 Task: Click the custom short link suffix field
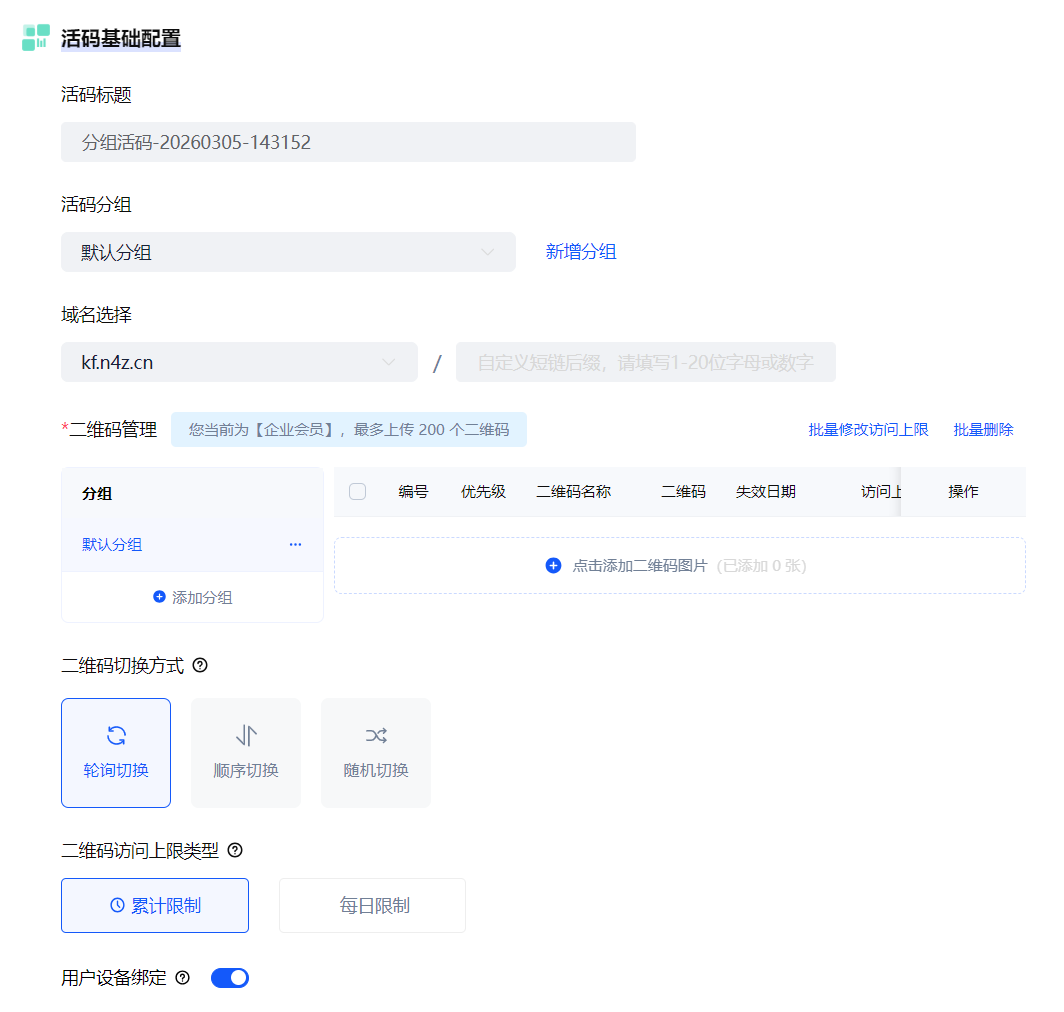point(645,362)
